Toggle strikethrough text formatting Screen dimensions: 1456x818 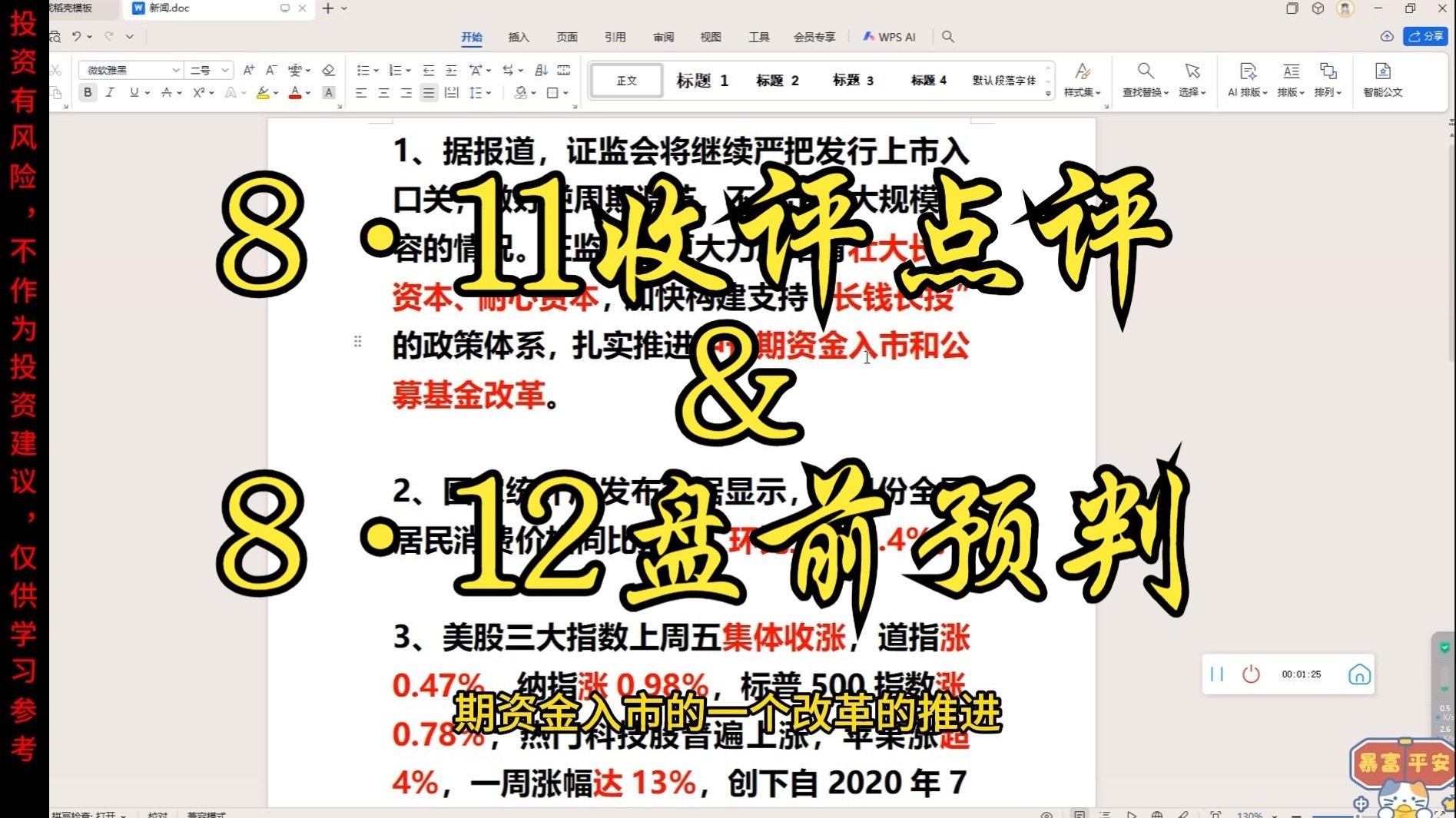point(167,92)
